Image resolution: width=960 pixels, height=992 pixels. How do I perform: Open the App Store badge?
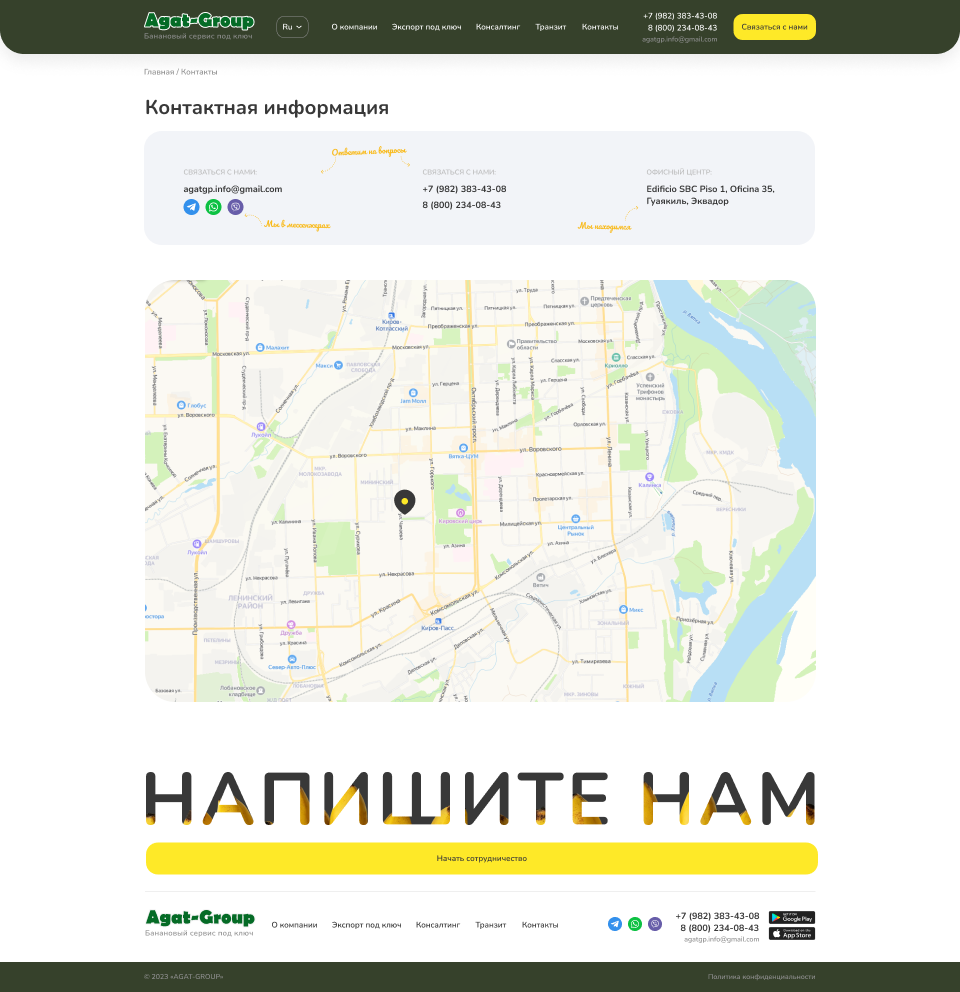click(x=792, y=934)
